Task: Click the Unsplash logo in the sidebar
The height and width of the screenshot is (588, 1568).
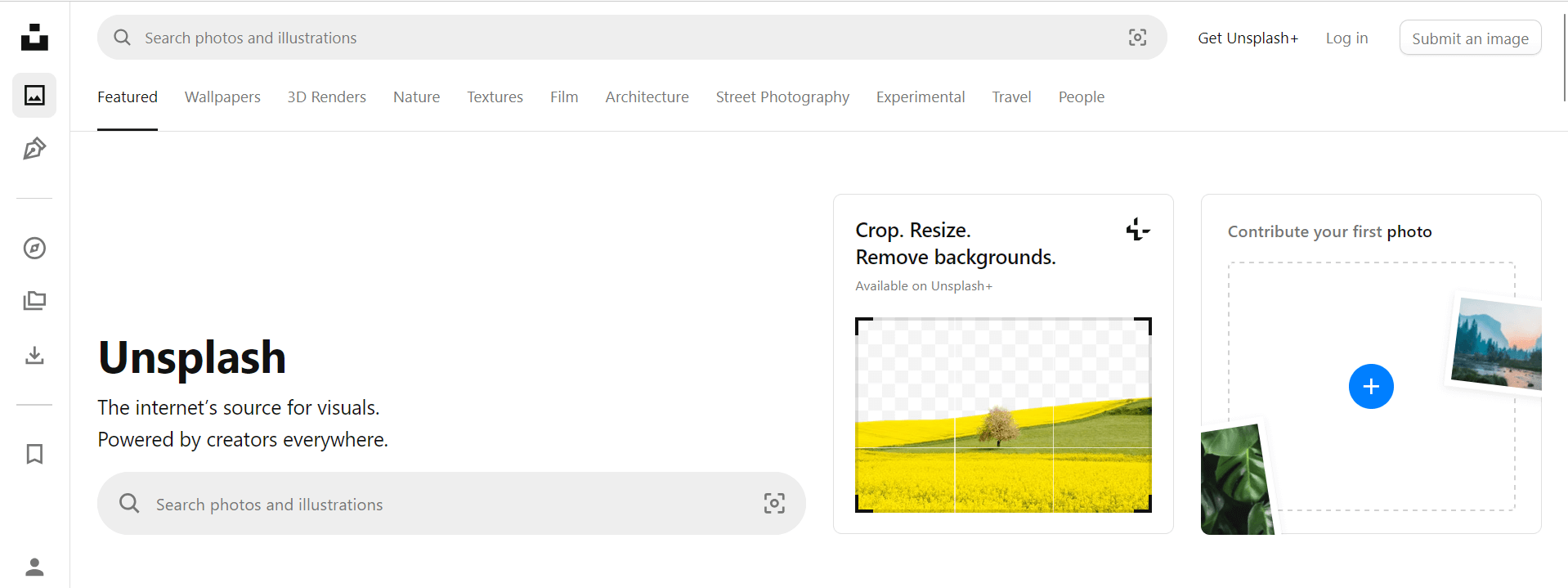Action: [34, 38]
